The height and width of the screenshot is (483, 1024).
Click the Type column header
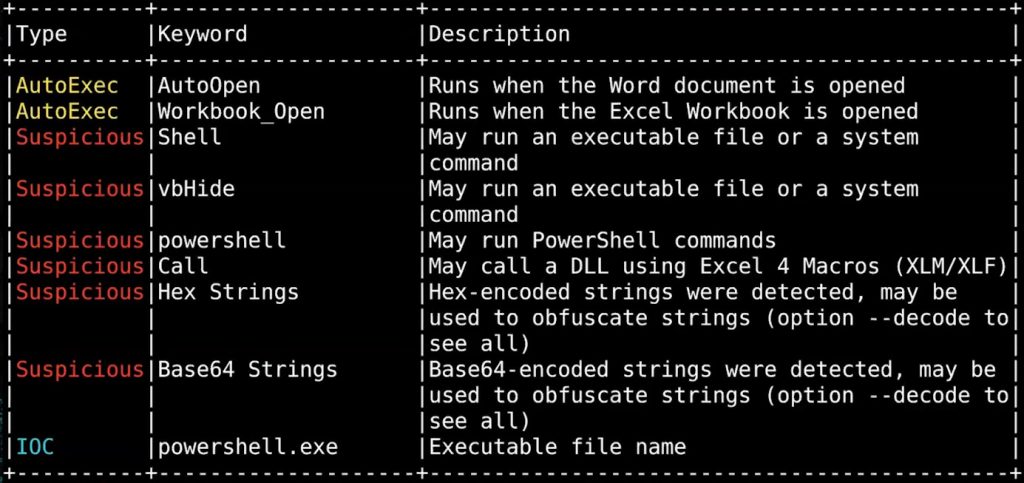click(42, 34)
